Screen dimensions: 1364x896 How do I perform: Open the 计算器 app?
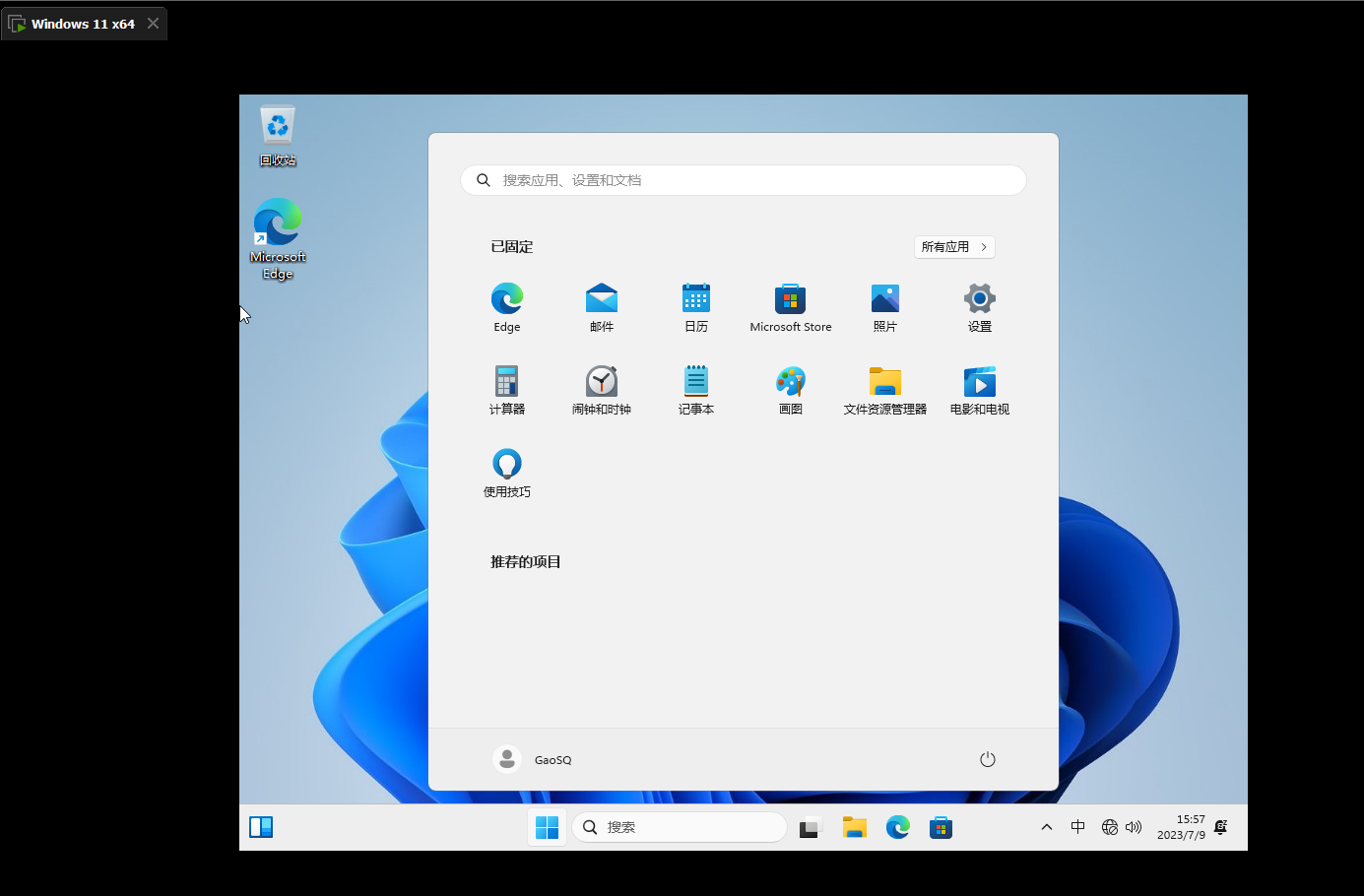506,389
